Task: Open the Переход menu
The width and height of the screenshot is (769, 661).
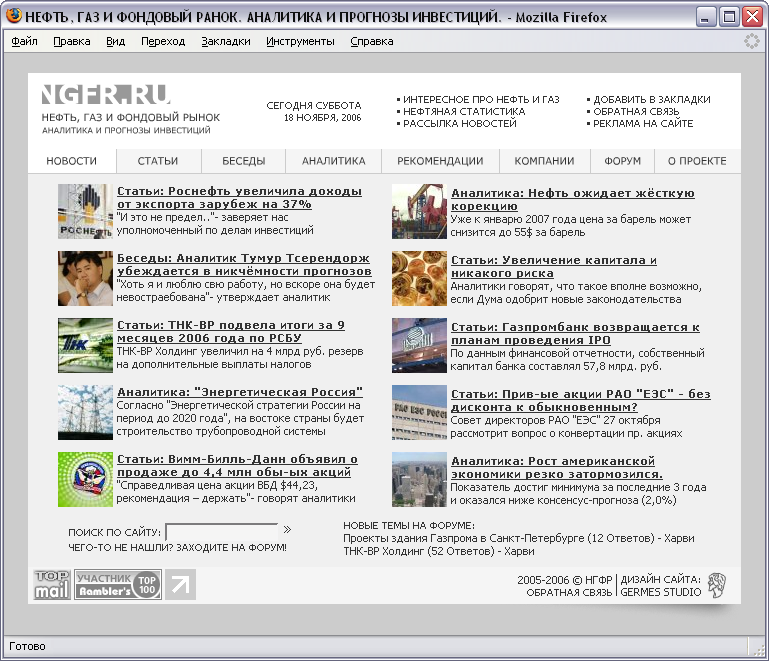Action: (163, 41)
